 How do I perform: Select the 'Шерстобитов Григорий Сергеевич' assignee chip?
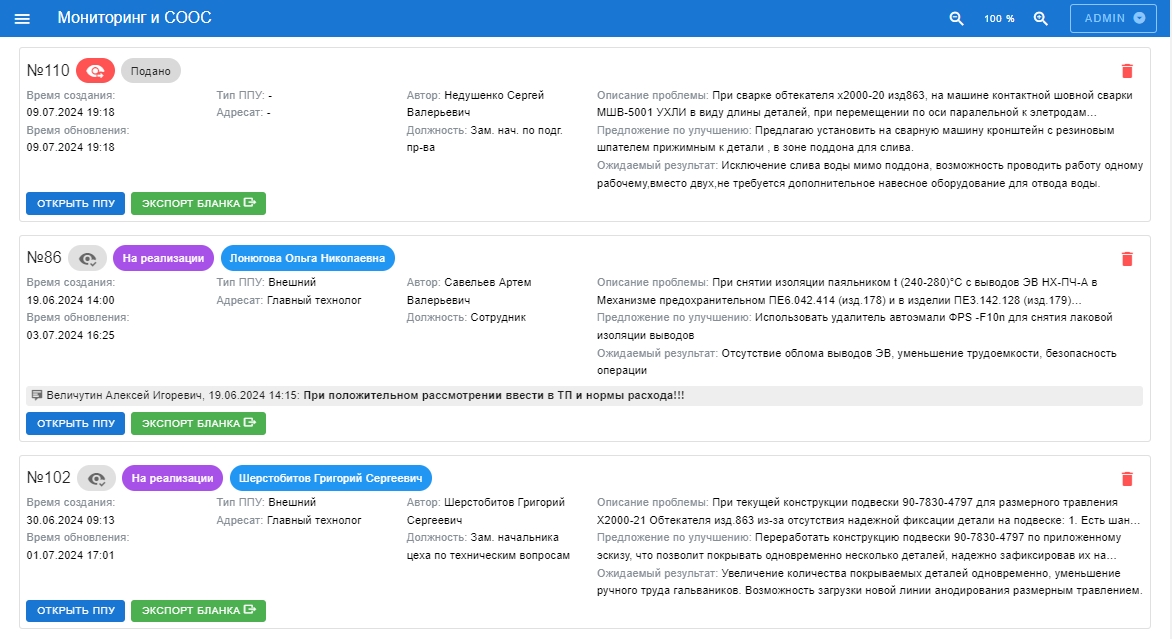pos(330,478)
